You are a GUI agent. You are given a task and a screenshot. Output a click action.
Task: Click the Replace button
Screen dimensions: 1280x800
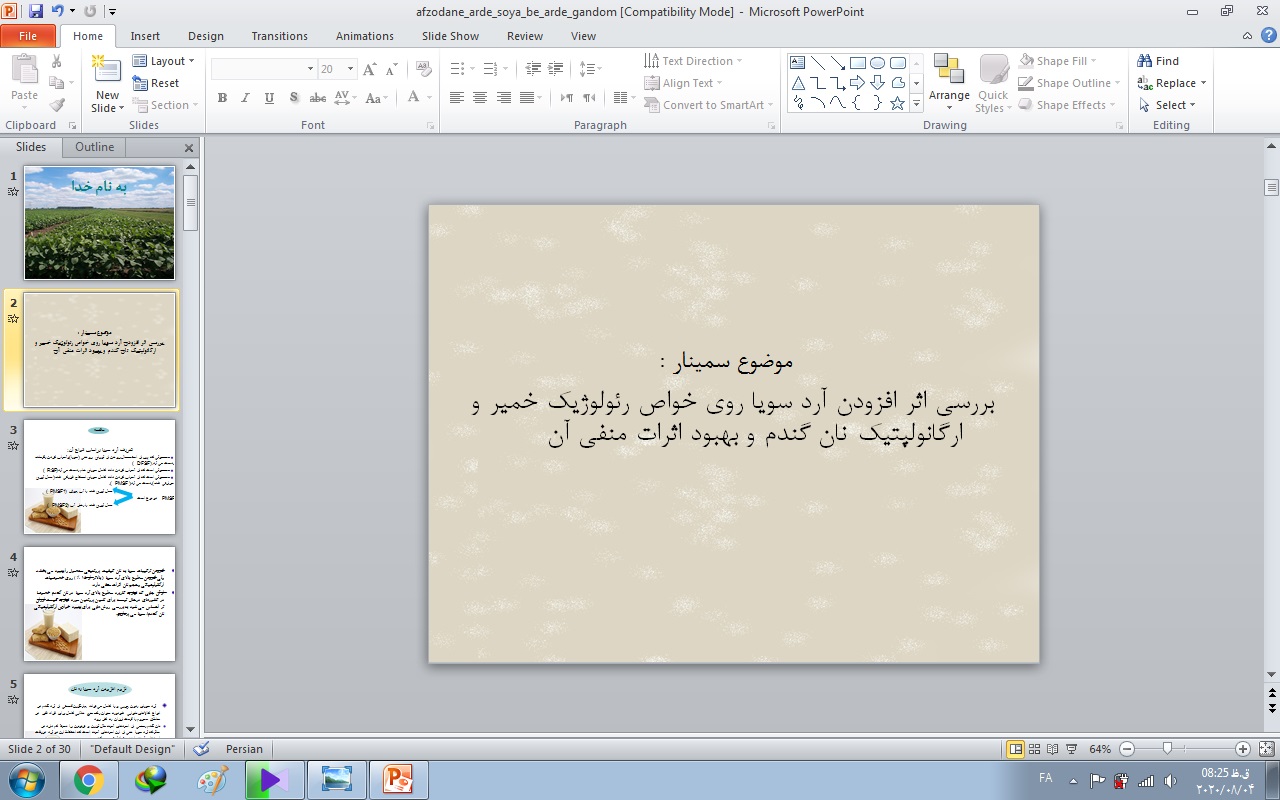(x=1172, y=83)
